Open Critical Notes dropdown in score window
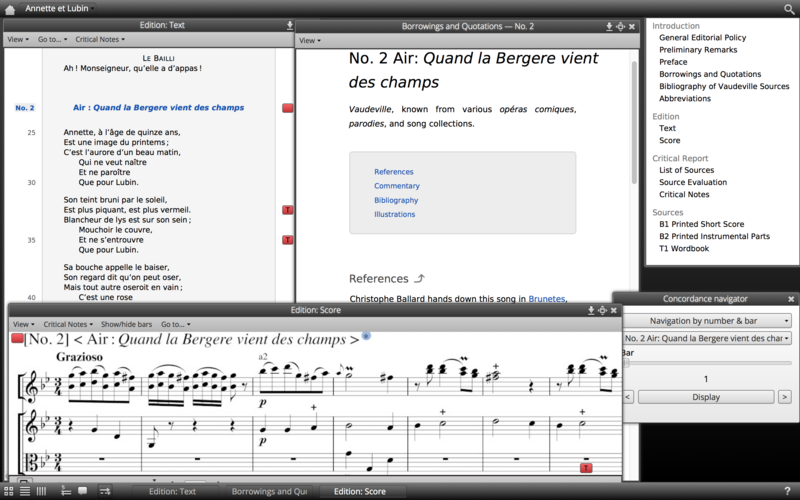This screenshot has height=500, width=800. (68, 325)
